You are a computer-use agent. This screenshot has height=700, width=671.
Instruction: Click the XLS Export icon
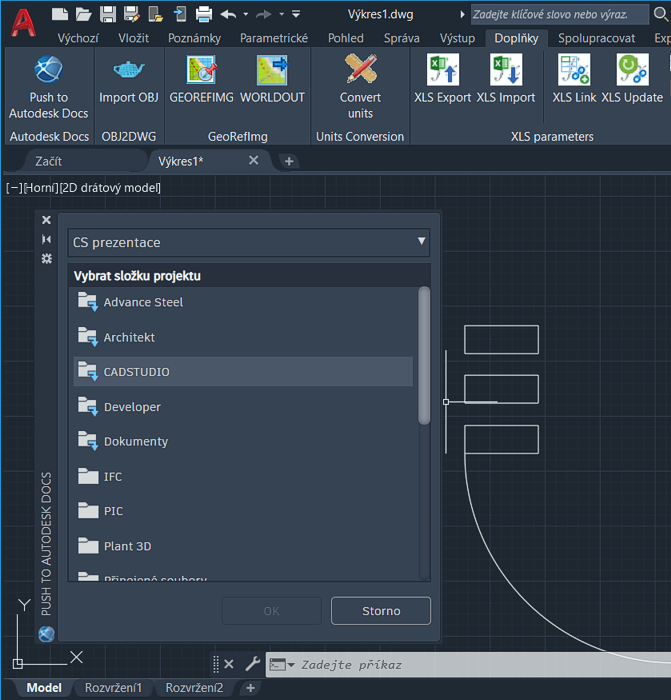pos(442,70)
